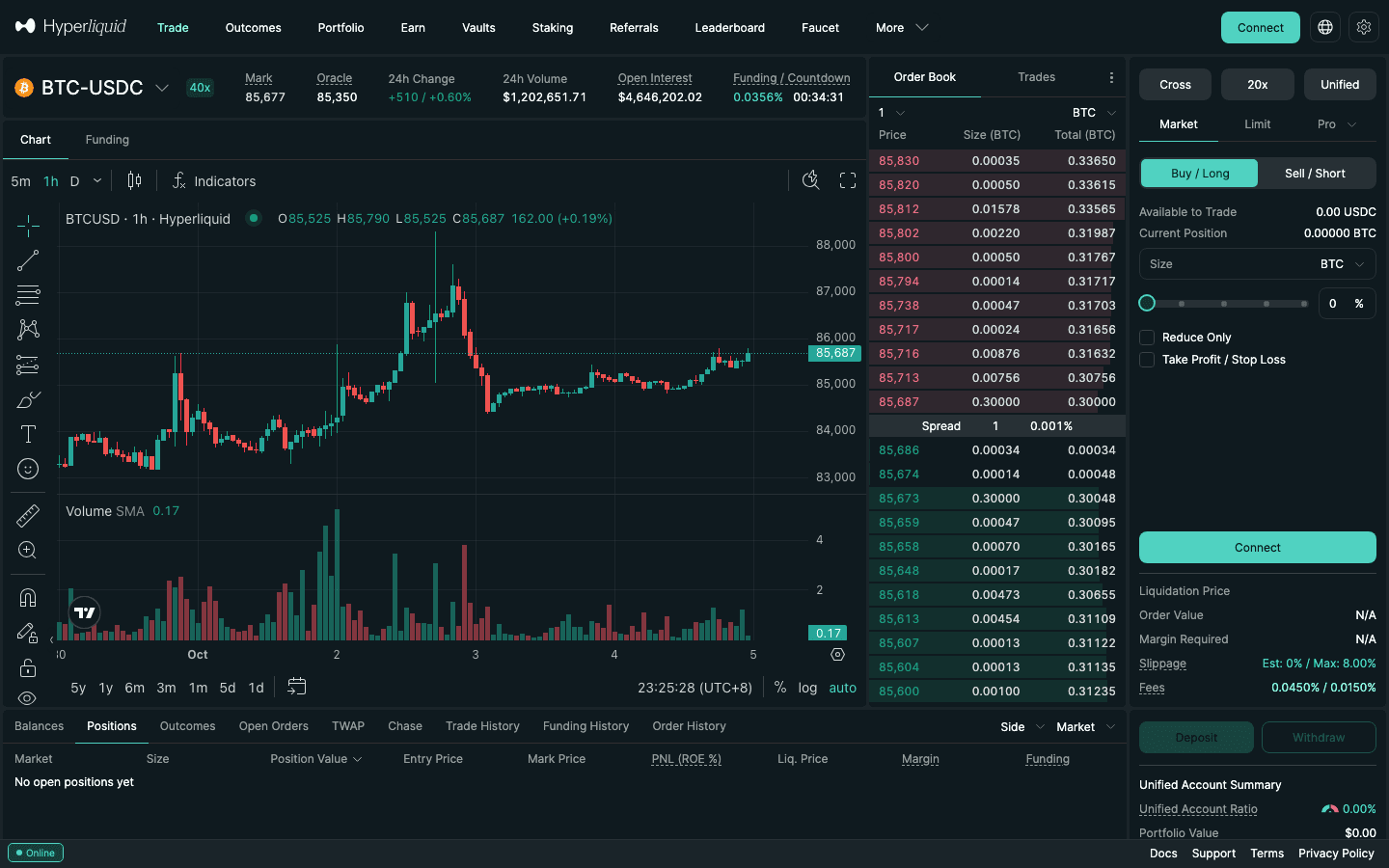Select the forecasting and measurement tool
The width and height of the screenshot is (1389, 868).
pyautogui.click(x=28, y=365)
